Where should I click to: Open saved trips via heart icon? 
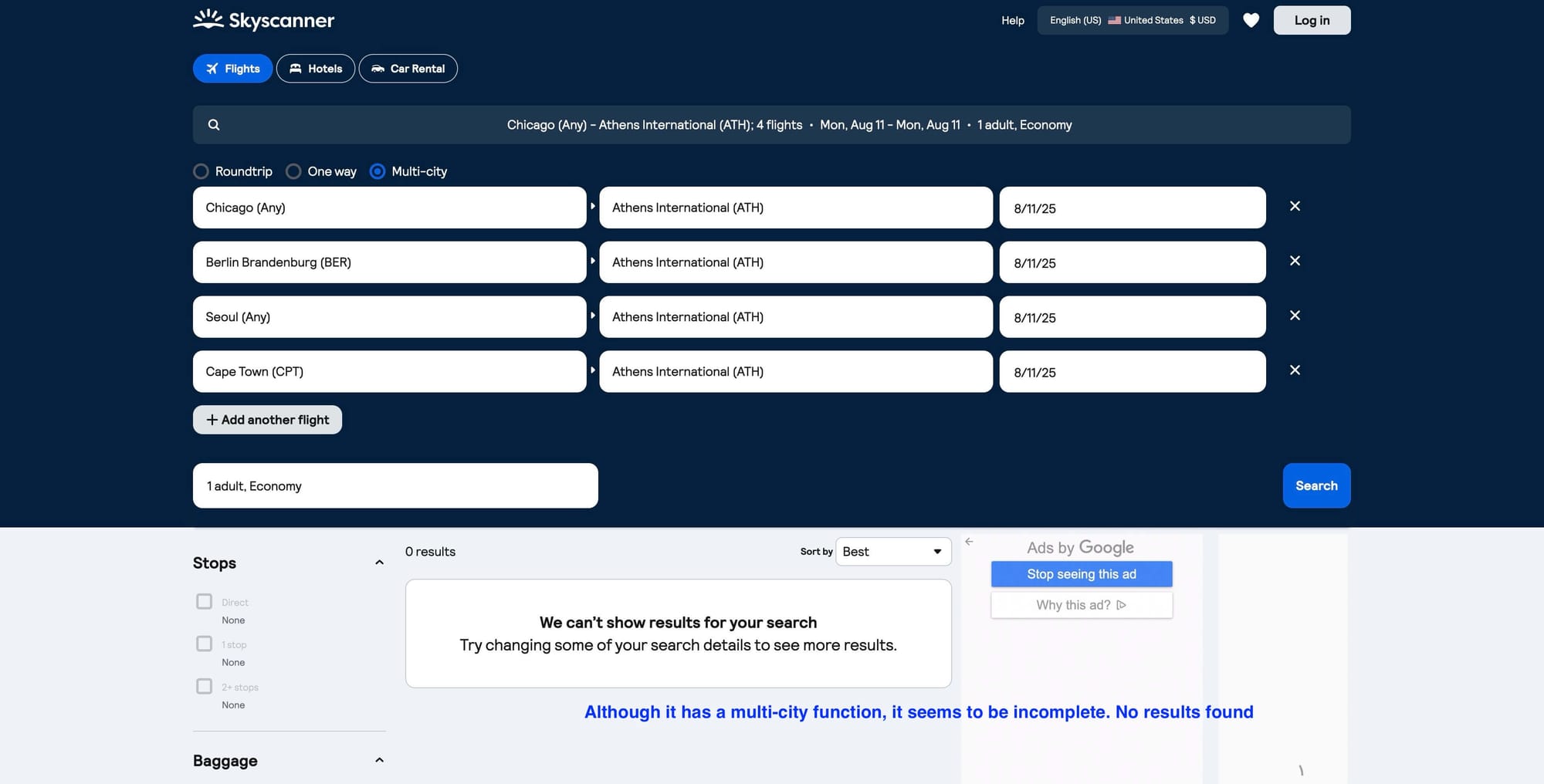pos(1251,20)
